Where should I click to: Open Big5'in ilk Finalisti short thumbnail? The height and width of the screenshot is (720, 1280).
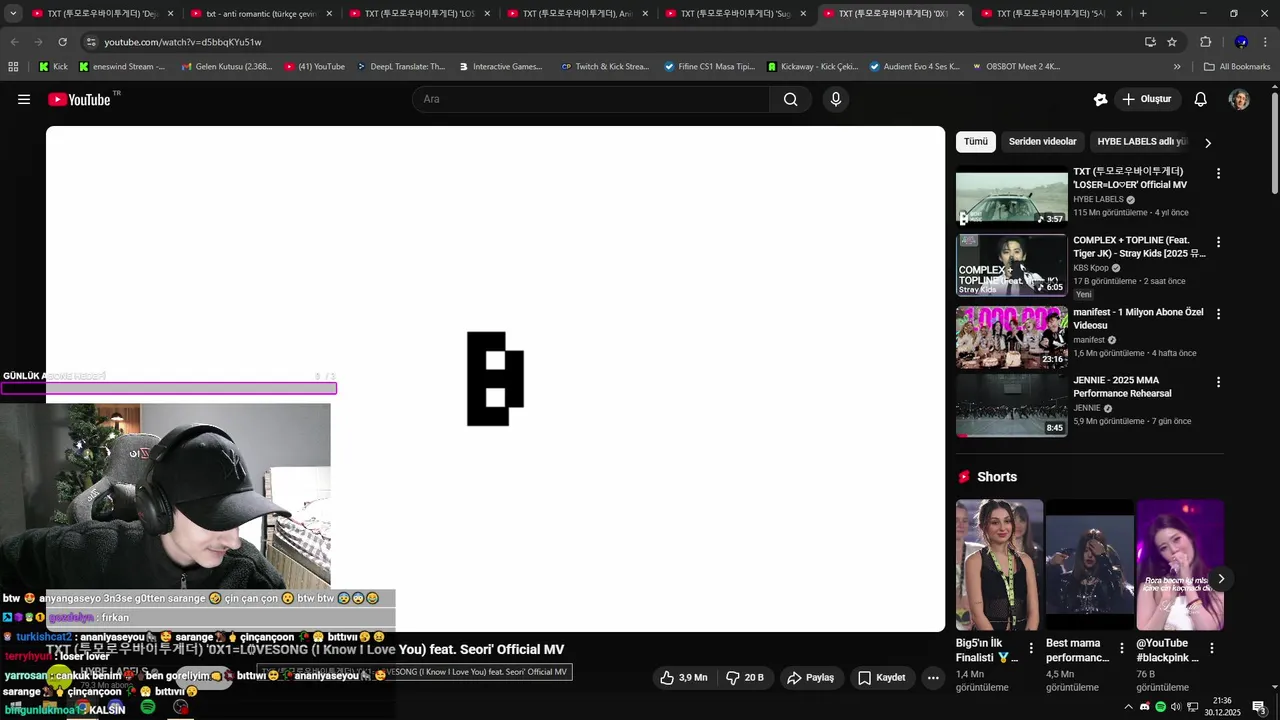[x=999, y=565]
